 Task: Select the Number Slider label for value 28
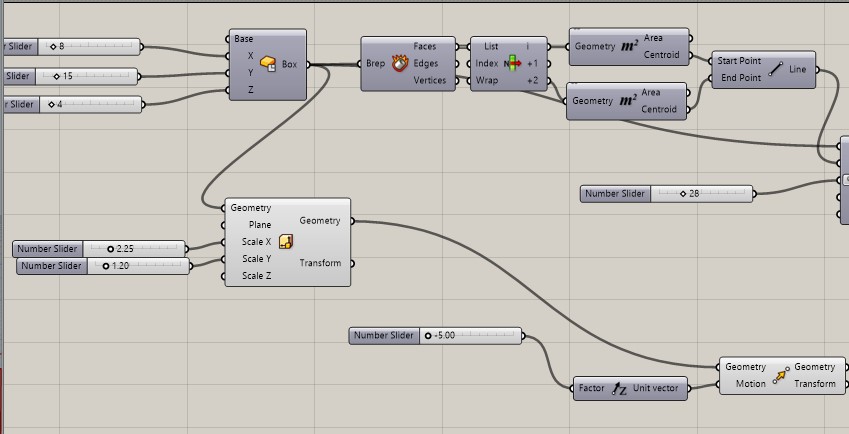(615, 193)
